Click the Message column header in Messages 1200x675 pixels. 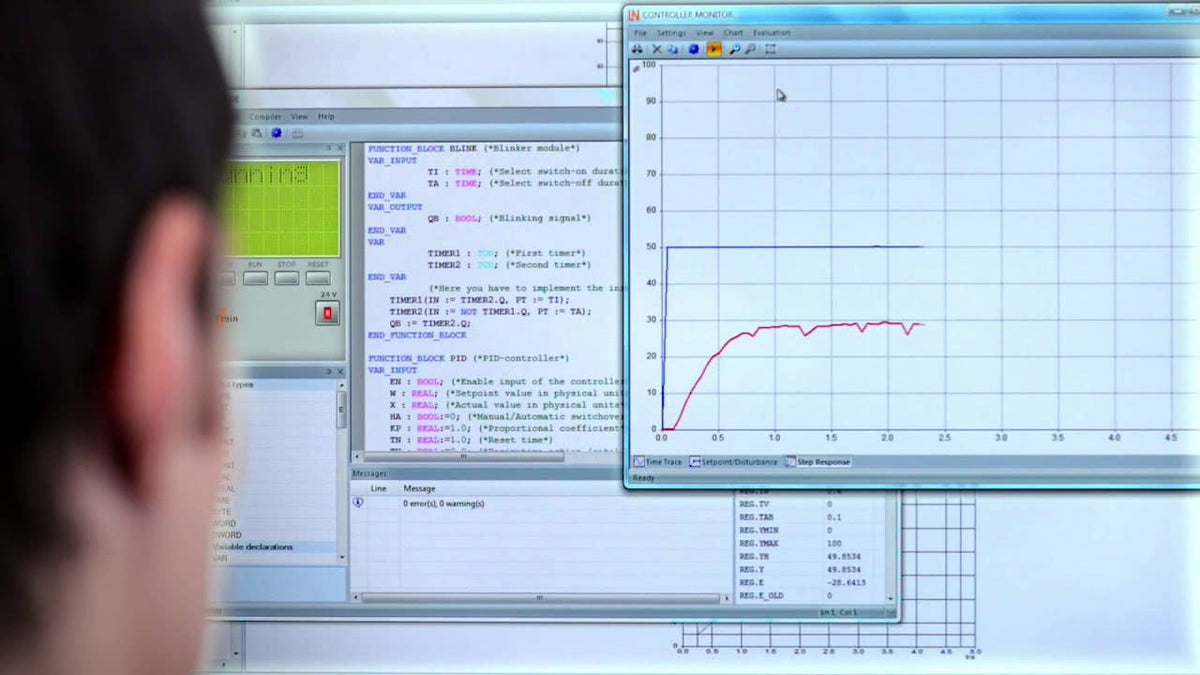pyautogui.click(x=419, y=488)
